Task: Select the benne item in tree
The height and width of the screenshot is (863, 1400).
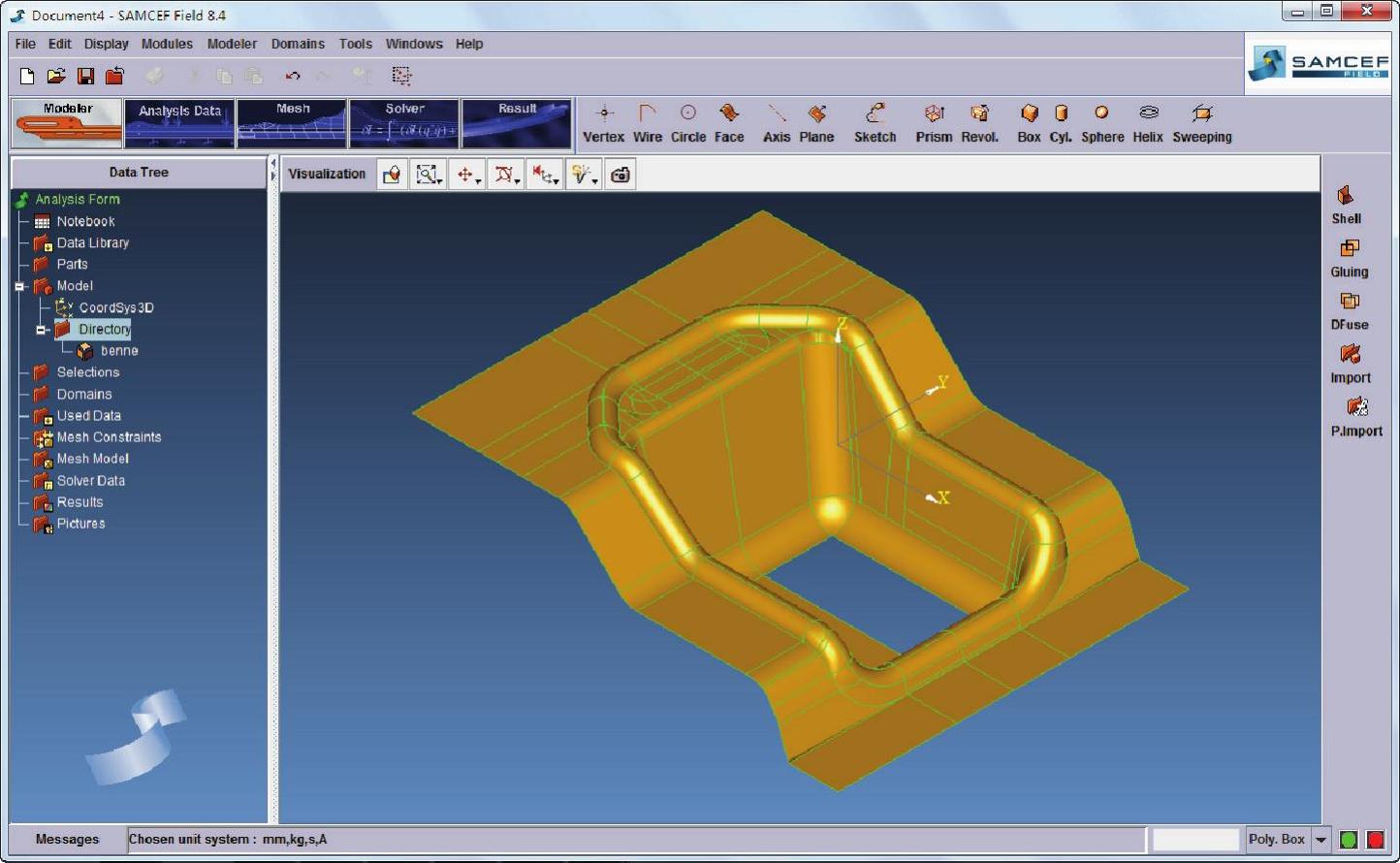Action: [x=118, y=351]
